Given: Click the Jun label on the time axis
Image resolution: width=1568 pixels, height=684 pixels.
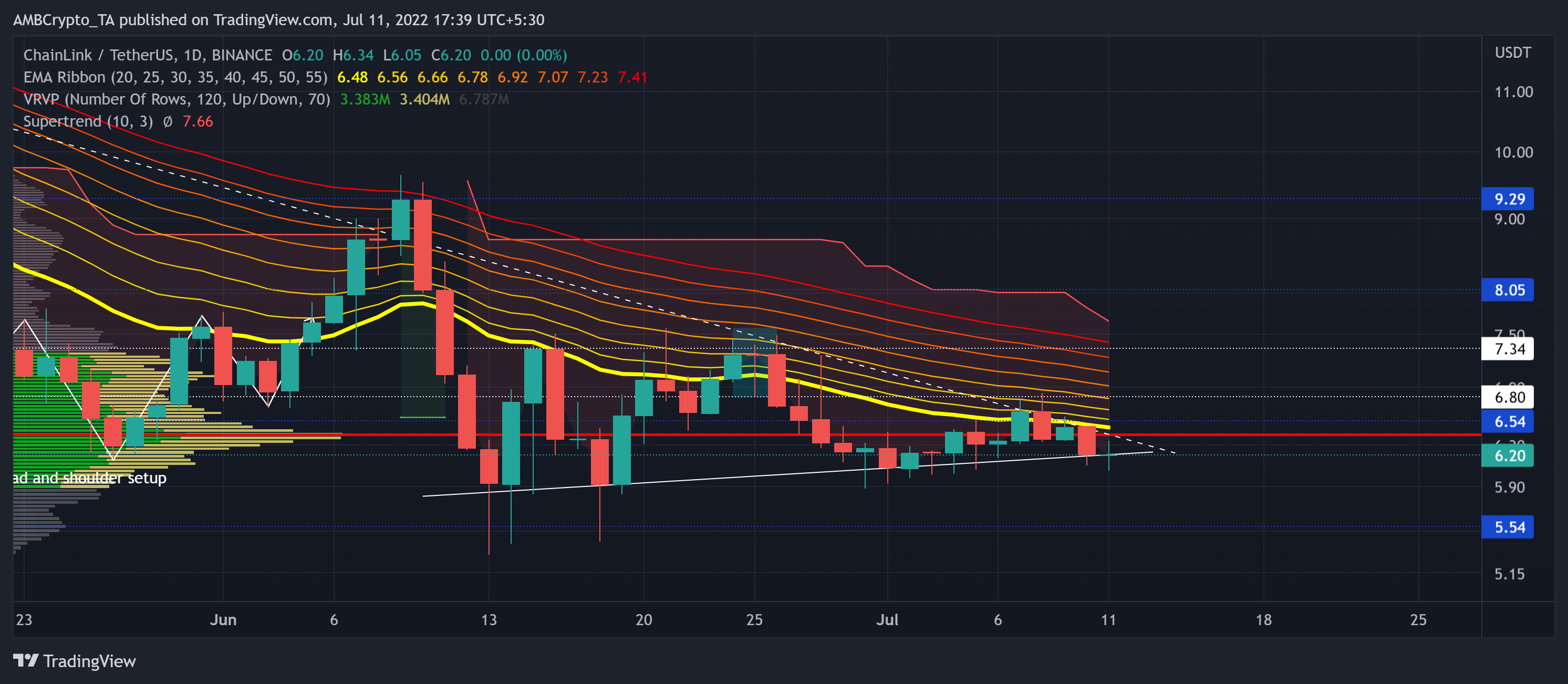Looking at the screenshot, I should tap(224, 619).
